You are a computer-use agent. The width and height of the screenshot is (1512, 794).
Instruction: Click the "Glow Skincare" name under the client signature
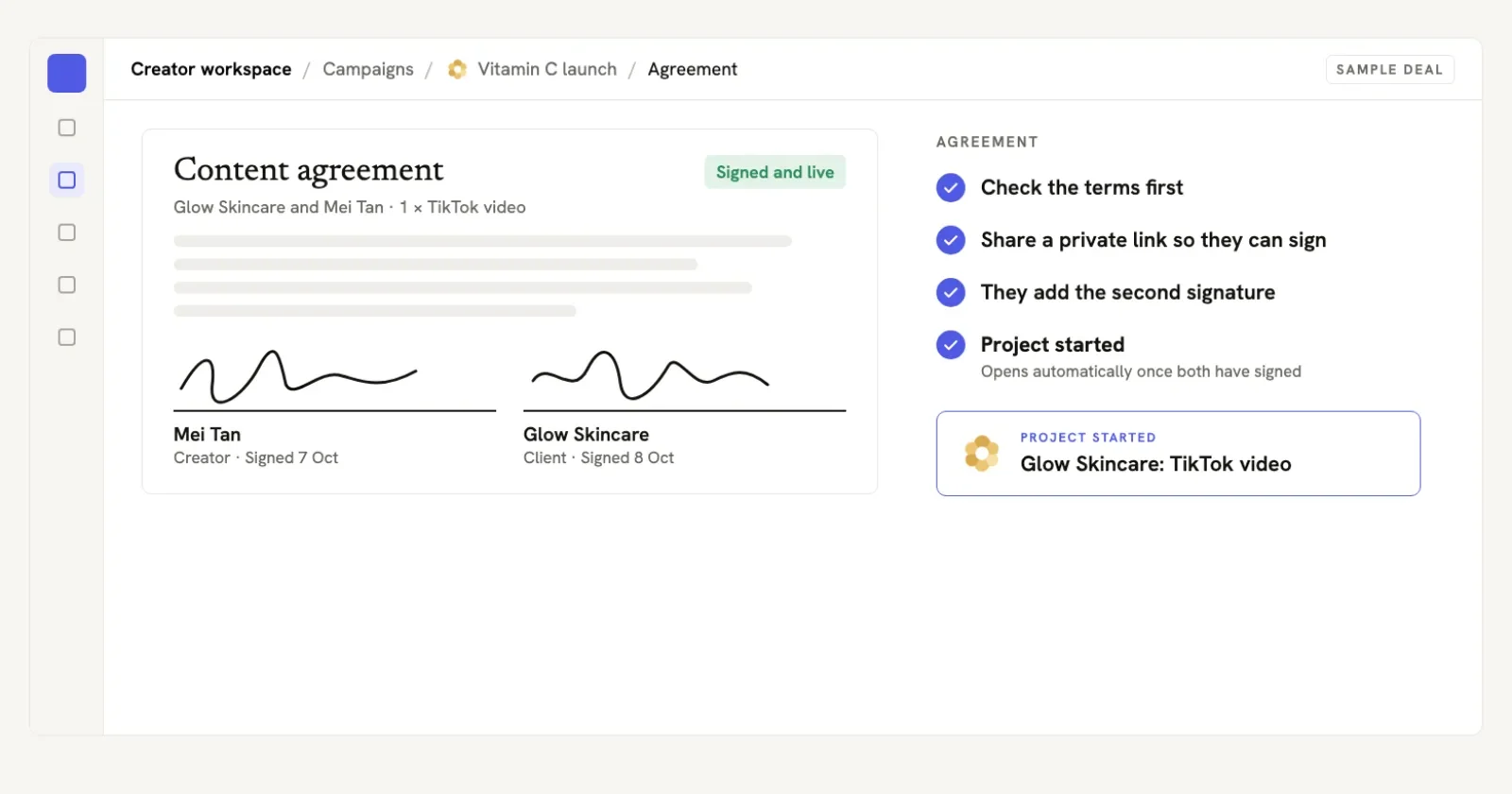tap(586, 434)
